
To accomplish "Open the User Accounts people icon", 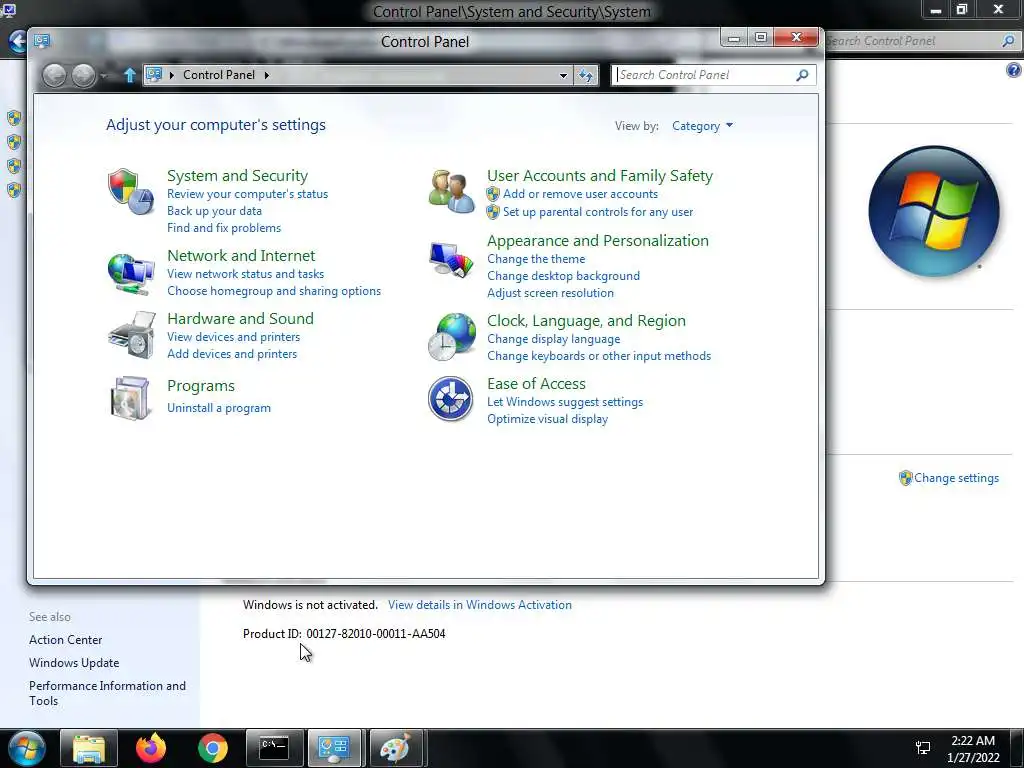I will [451, 191].
